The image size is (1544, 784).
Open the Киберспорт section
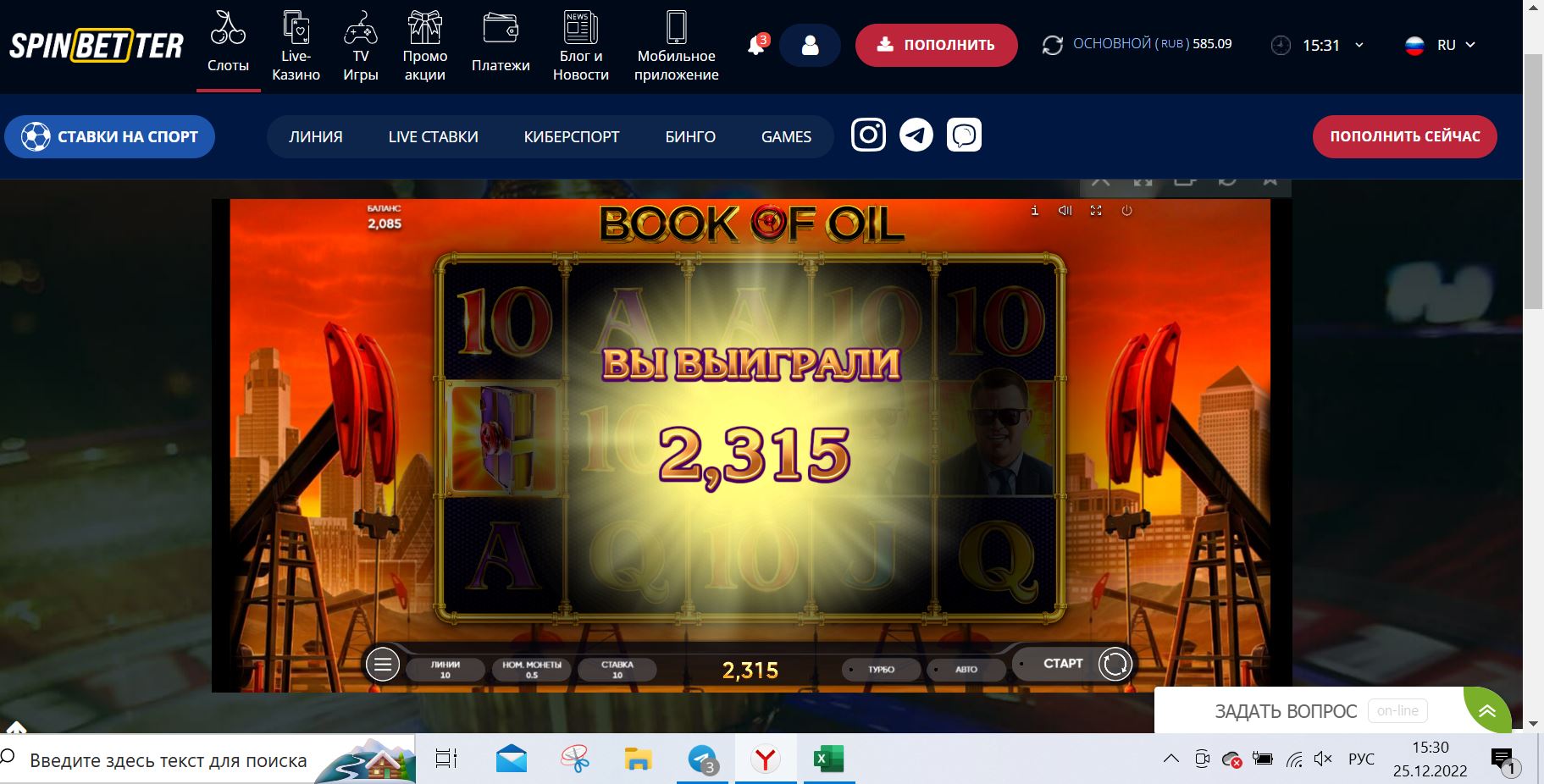click(572, 136)
